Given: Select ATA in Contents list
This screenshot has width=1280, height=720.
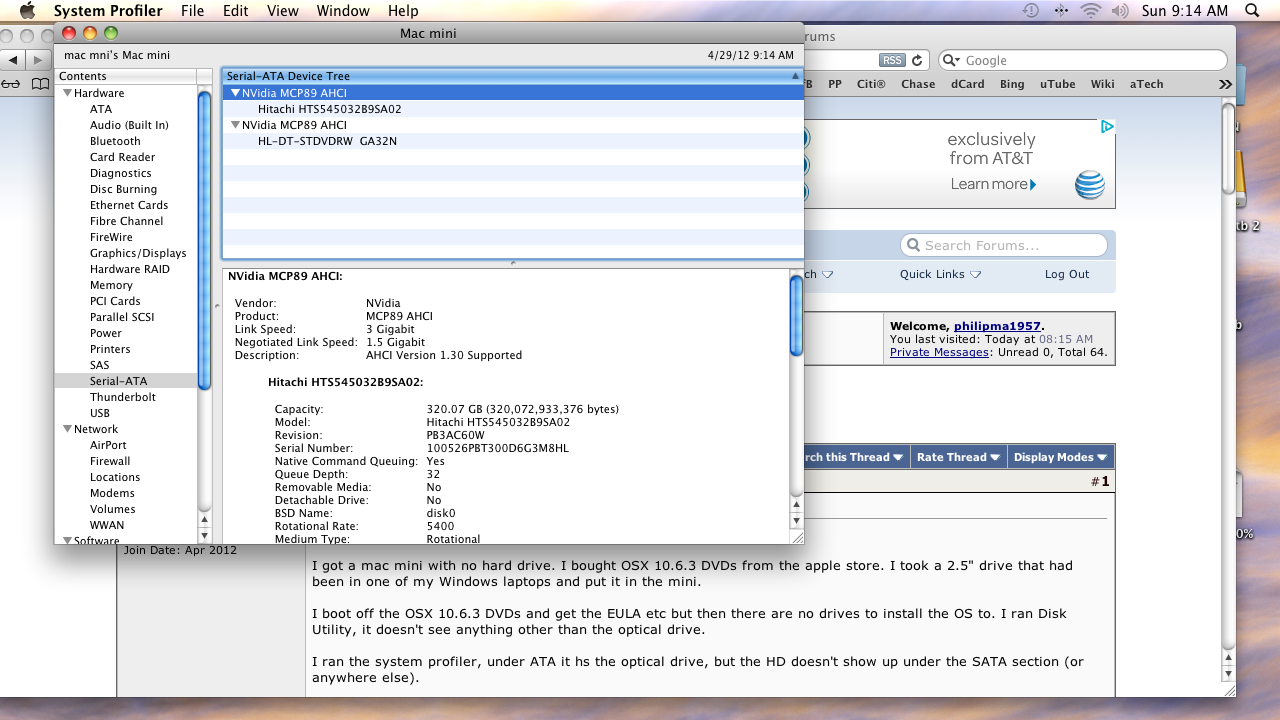Looking at the screenshot, I should click(x=101, y=109).
